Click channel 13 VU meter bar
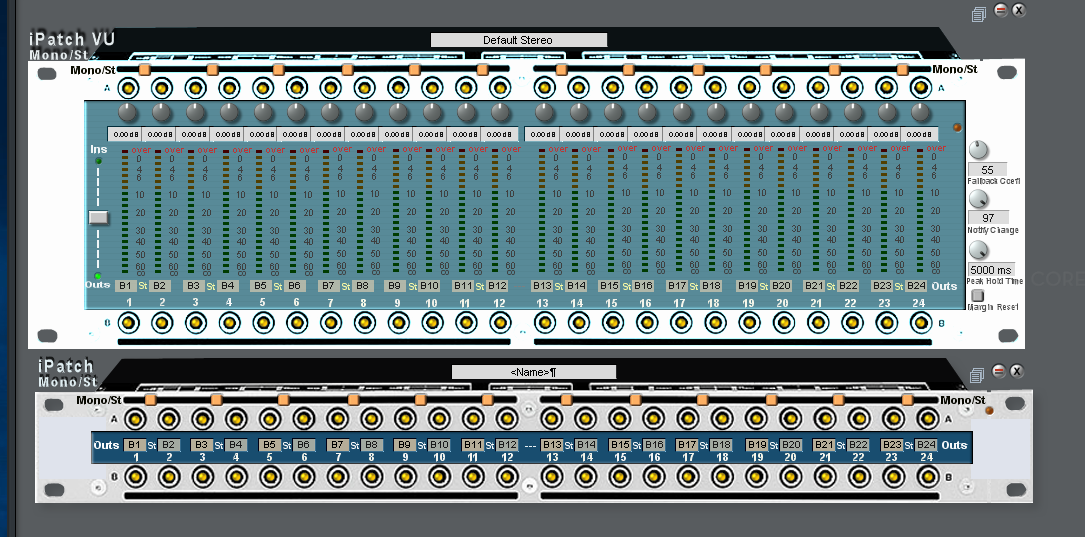1085x537 pixels. click(542, 212)
